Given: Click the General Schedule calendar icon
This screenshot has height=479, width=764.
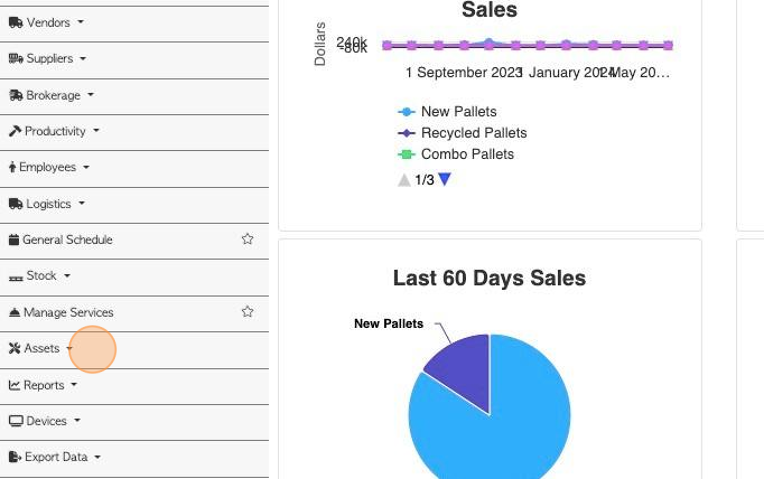Looking at the screenshot, I should coord(14,240).
